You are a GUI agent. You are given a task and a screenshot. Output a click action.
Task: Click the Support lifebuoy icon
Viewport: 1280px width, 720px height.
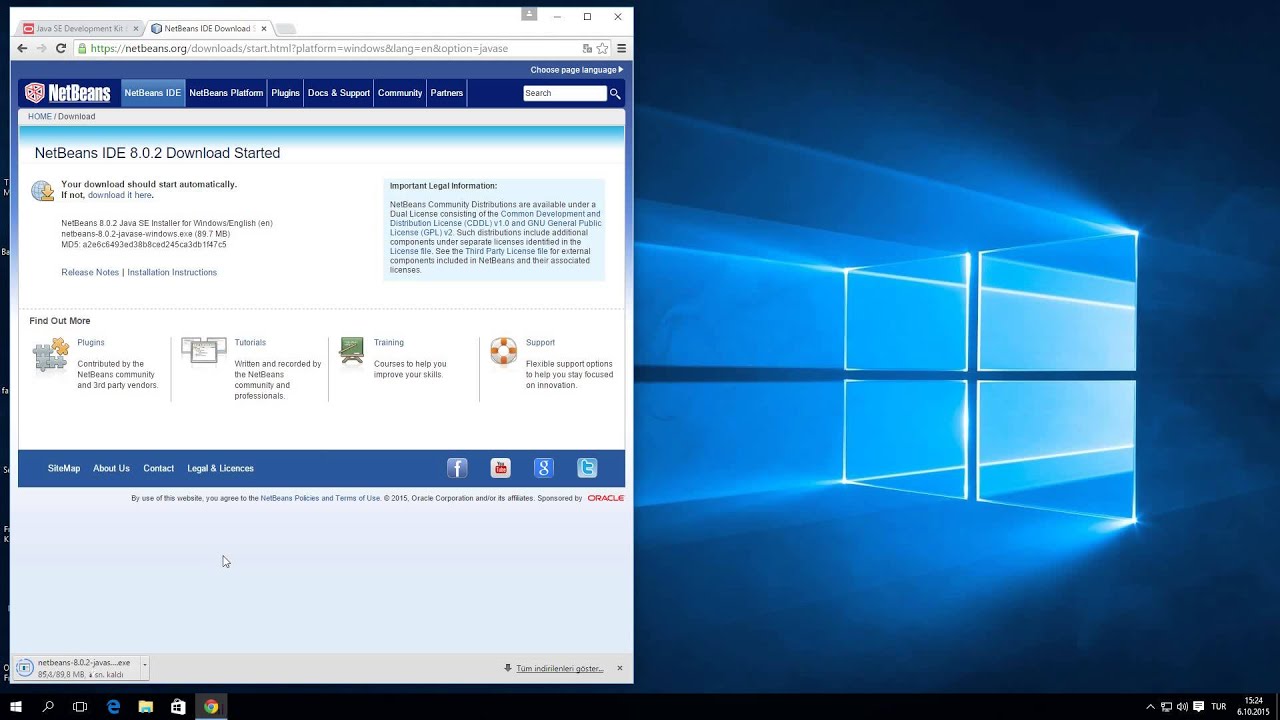coord(504,351)
